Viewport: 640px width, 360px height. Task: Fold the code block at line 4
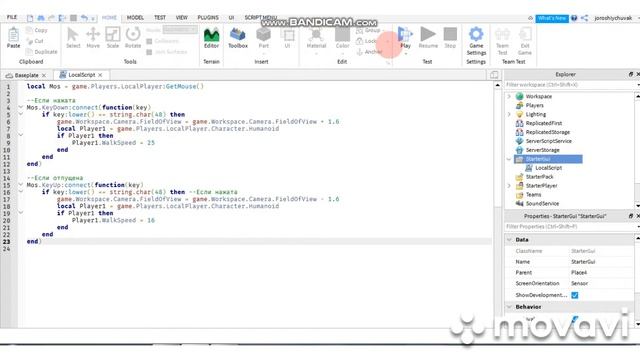pyautogui.click(x=20, y=107)
